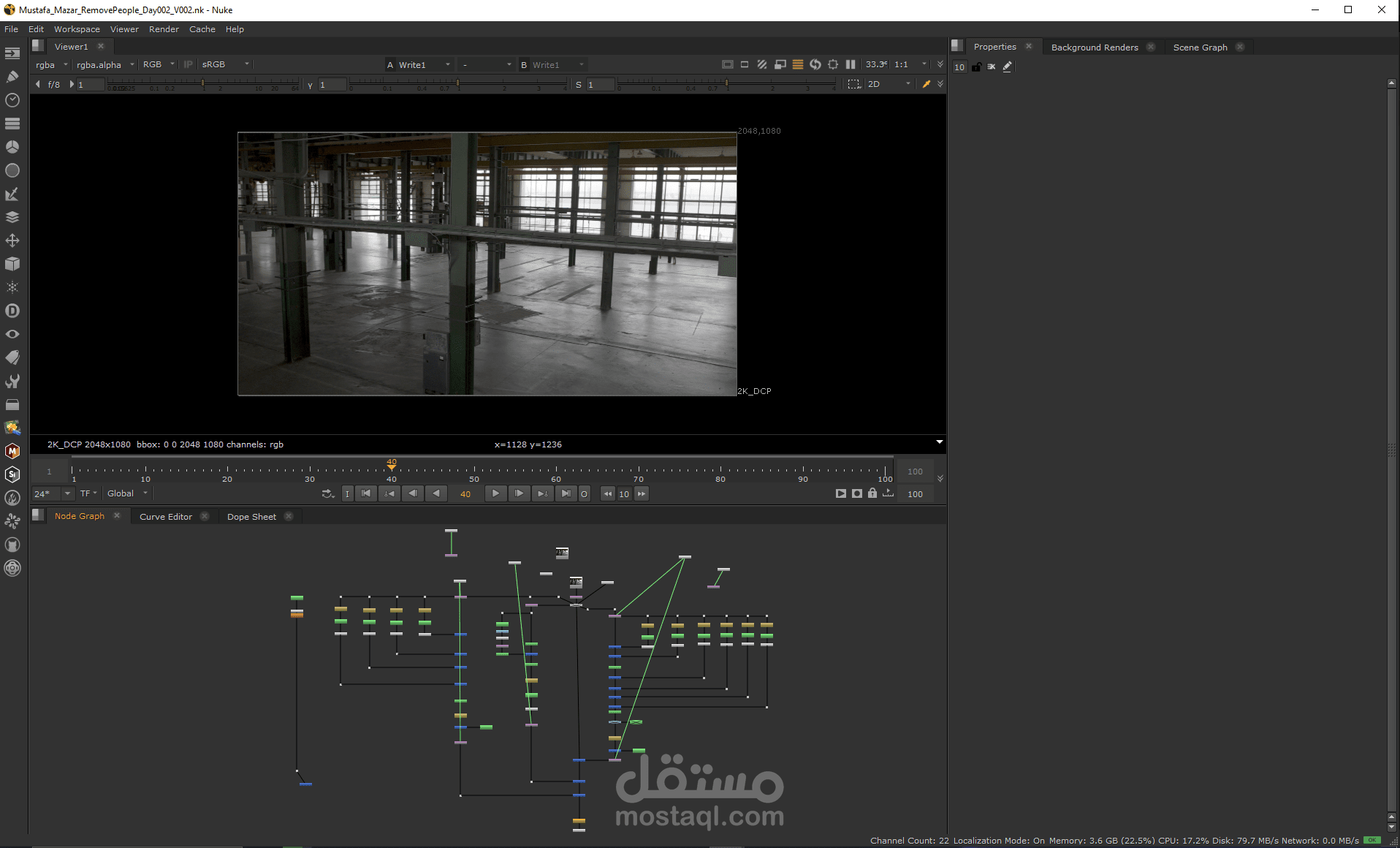Image resolution: width=1400 pixels, height=848 pixels.
Task: Pause viewer updates with the pause icon
Action: [851, 64]
